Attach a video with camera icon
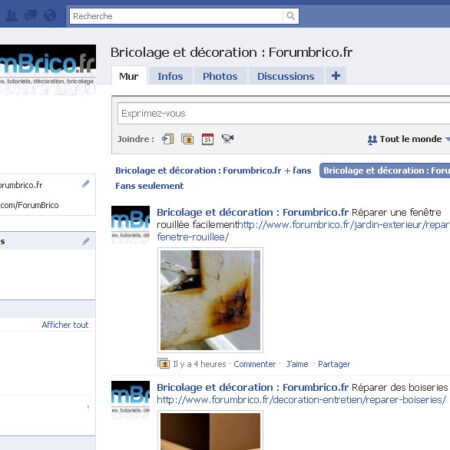The width and height of the screenshot is (450, 450). point(228,138)
